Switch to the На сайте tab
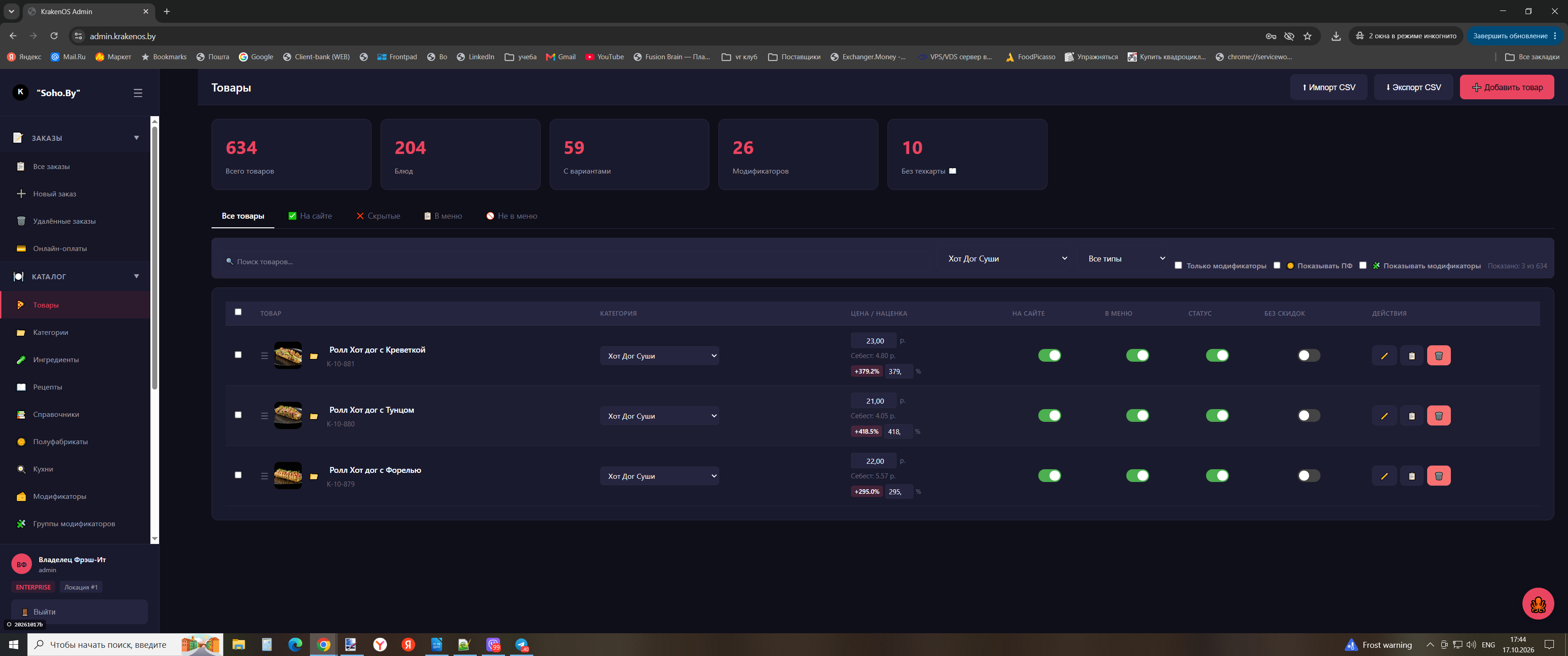Viewport: 1568px width, 656px height. tap(310, 216)
